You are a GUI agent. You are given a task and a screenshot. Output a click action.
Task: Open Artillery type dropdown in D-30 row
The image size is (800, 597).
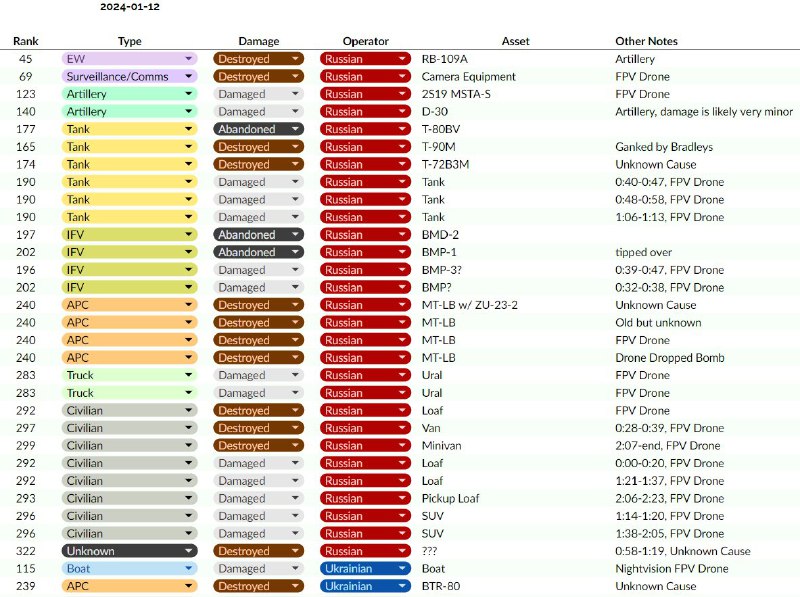129,111
